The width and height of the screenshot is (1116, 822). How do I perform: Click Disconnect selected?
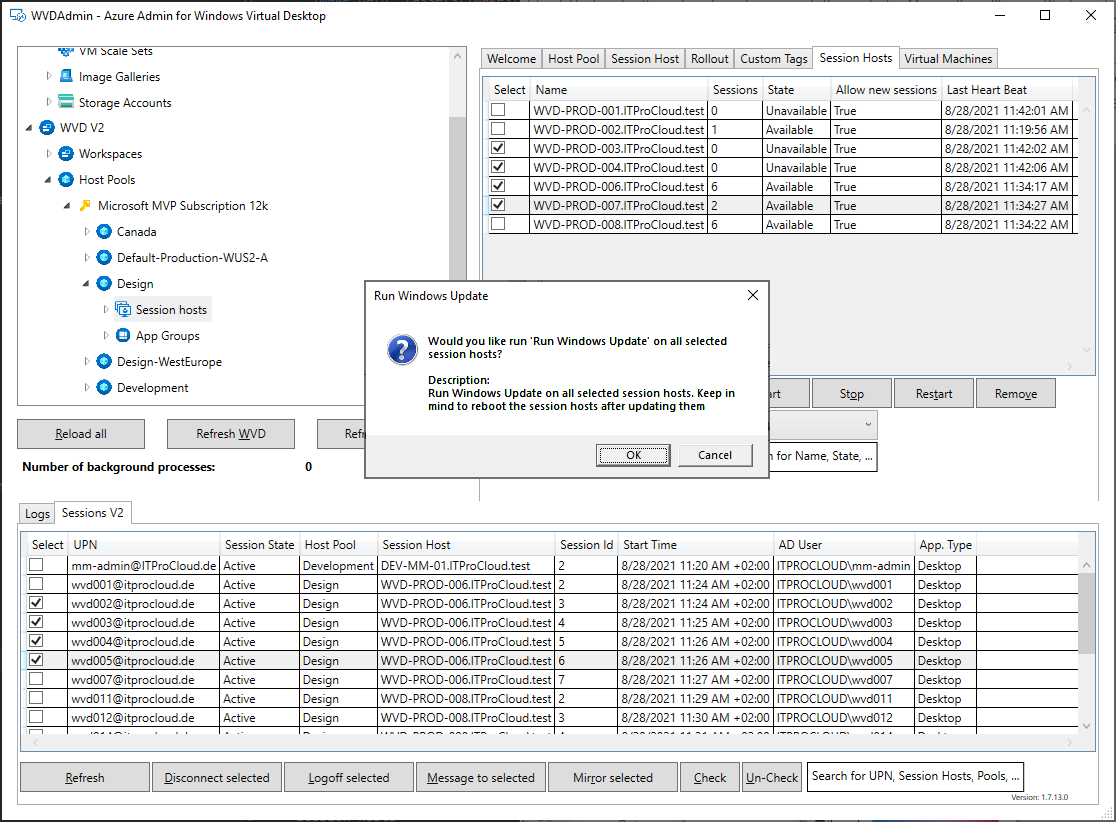(x=217, y=778)
